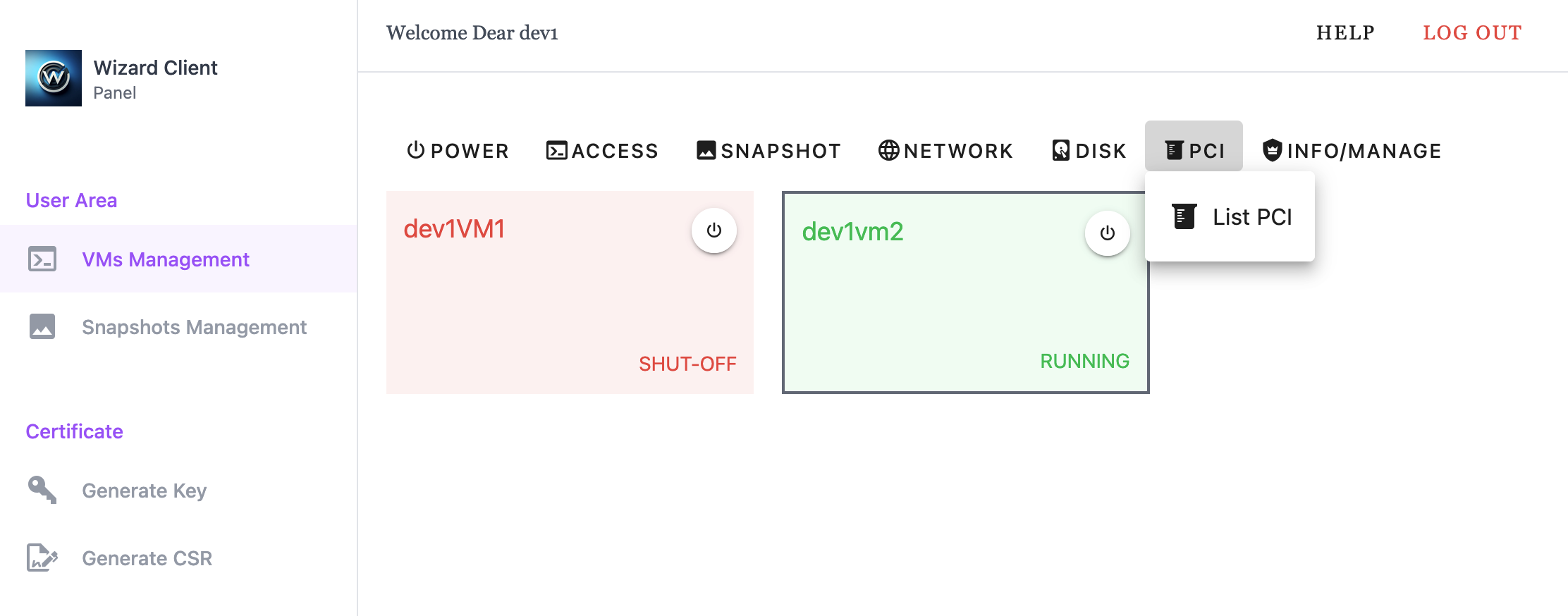
Task: Toggle power button on dev1vm2 card
Action: (x=1107, y=233)
